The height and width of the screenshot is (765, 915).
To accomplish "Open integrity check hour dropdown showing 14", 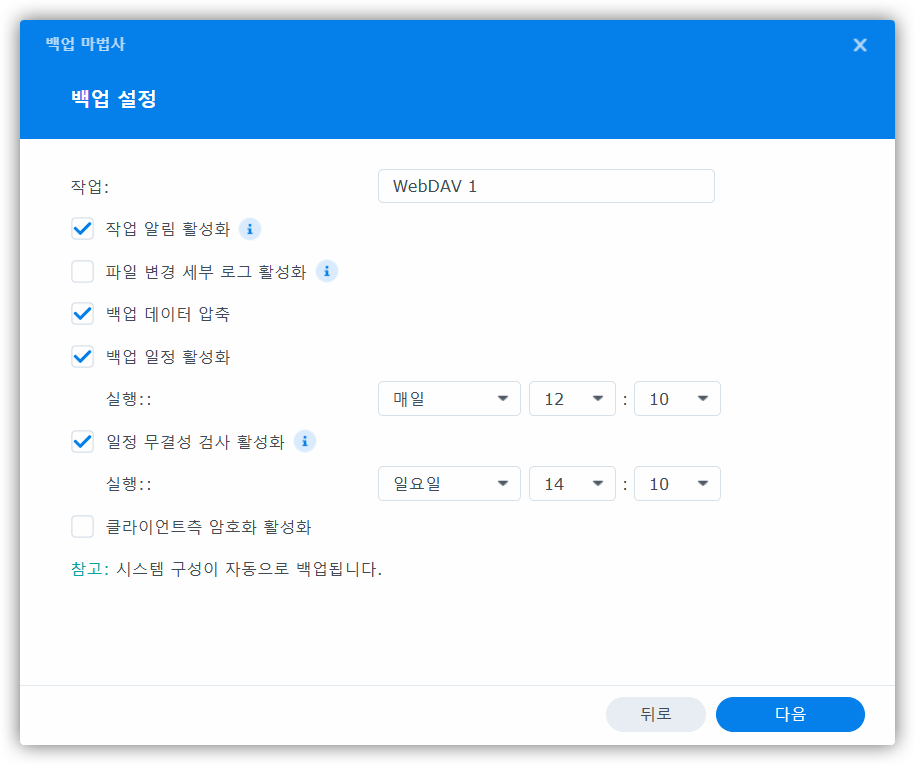I will tap(571, 484).
